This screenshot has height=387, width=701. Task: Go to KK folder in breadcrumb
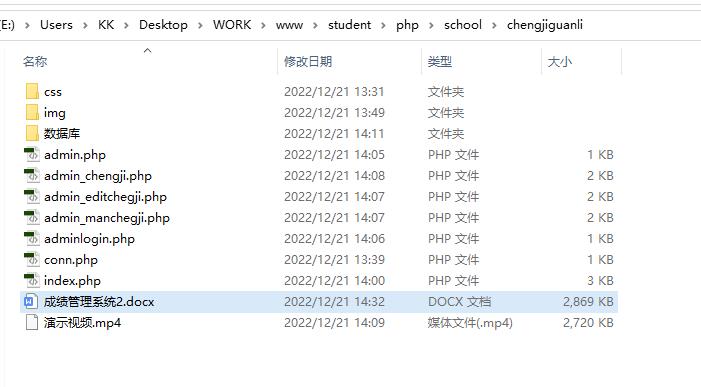tap(106, 25)
